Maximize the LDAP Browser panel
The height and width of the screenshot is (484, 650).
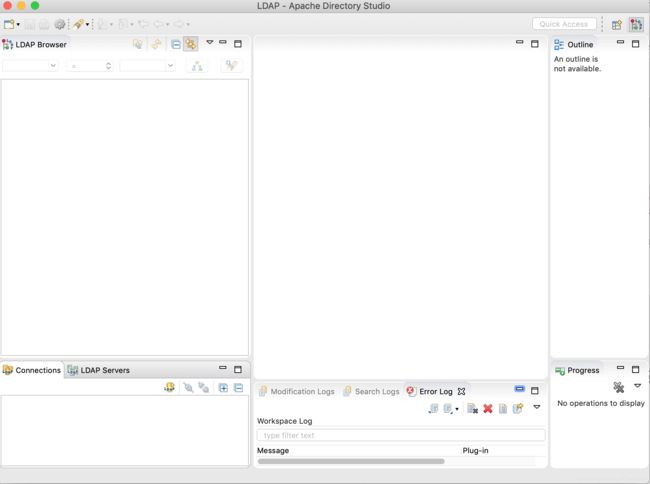[x=238, y=44]
